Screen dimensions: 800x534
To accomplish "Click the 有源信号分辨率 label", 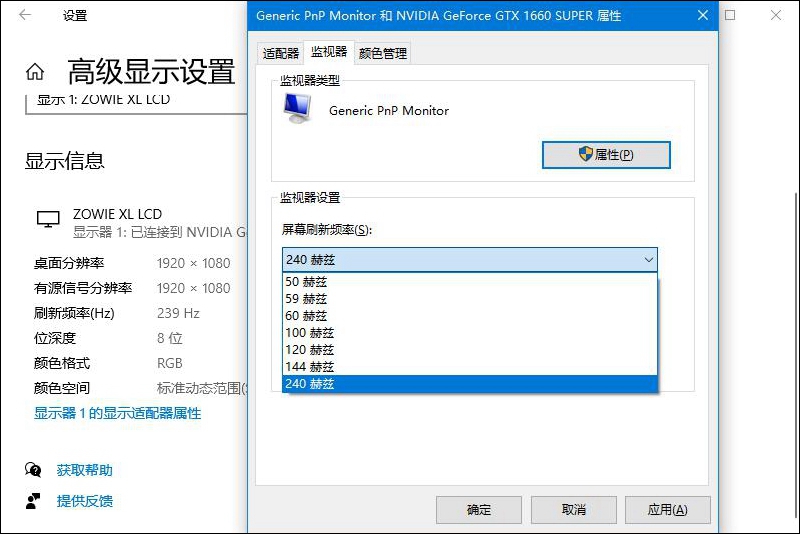I will [83, 288].
